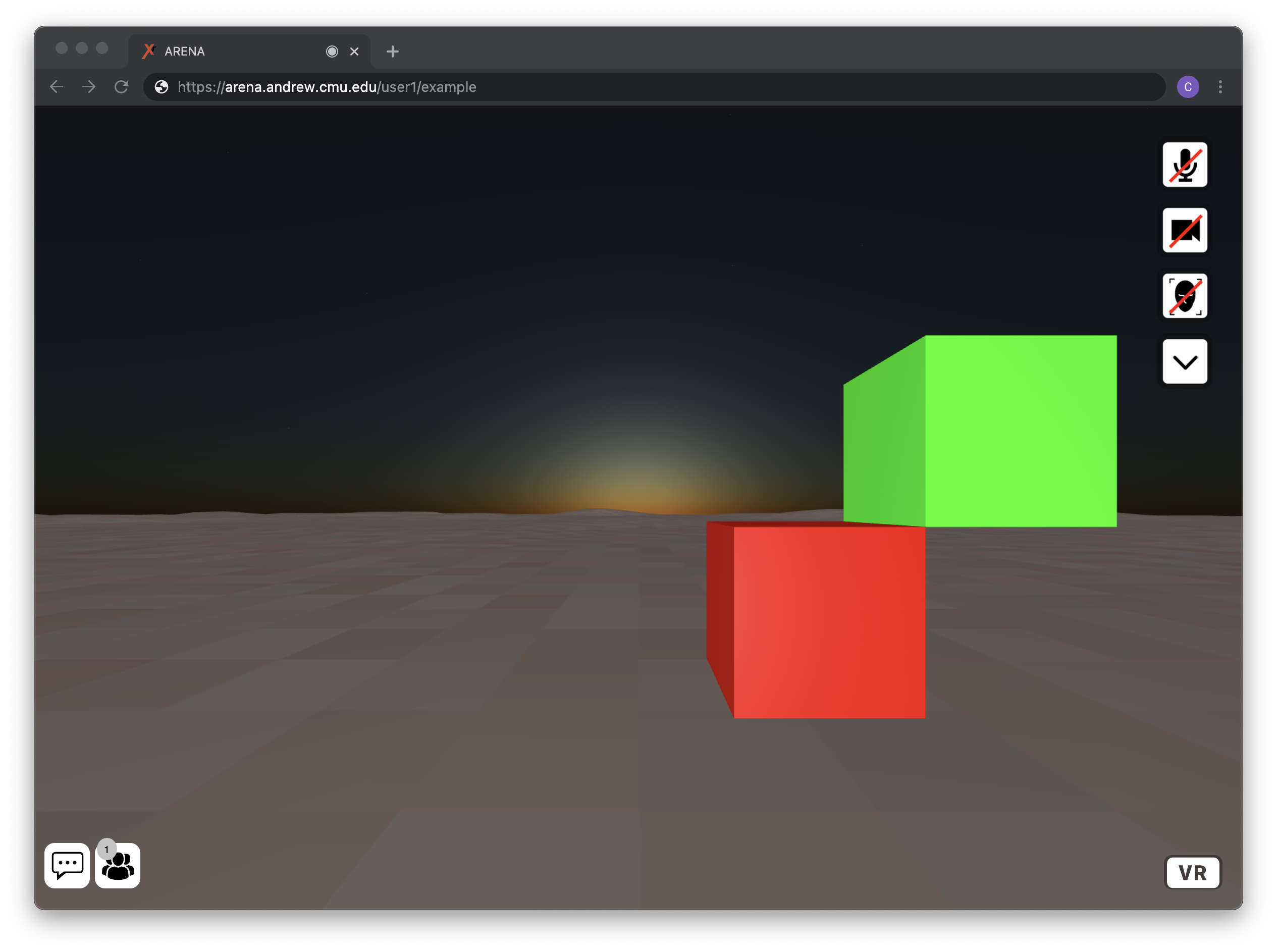Open the chat messages panel
Image resolution: width=1277 pixels, height=952 pixels.
[x=67, y=865]
